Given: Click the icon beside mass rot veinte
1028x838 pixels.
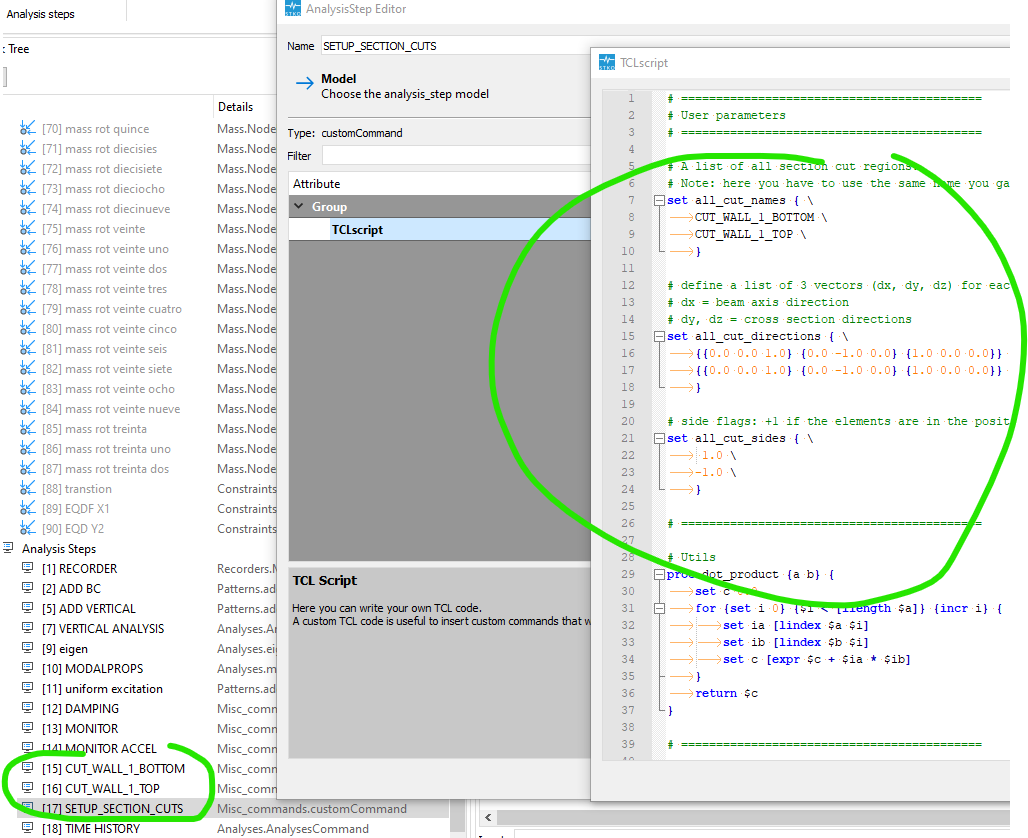Looking at the screenshot, I should pyautogui.click(x=28, y=228).
